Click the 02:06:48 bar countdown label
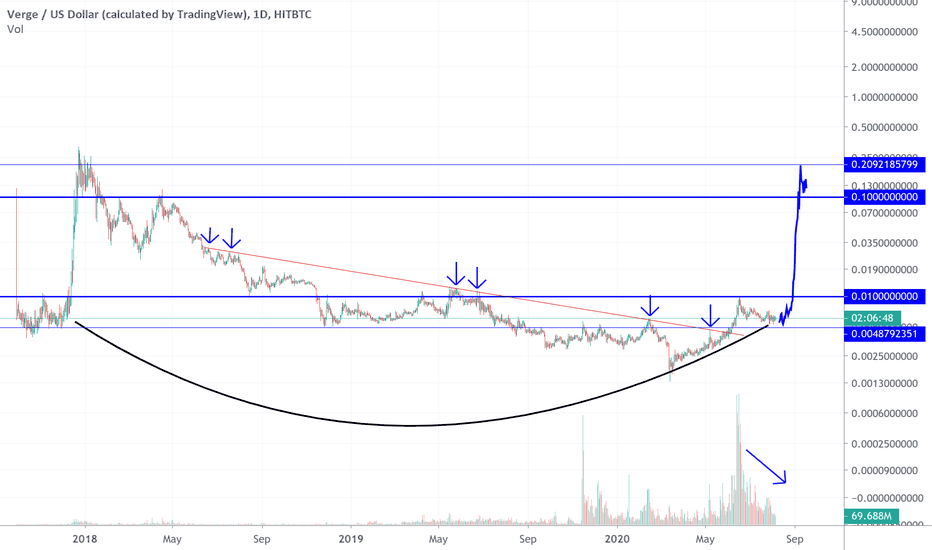Viewport: 932px width, 550px height. (x=873, y=318)
